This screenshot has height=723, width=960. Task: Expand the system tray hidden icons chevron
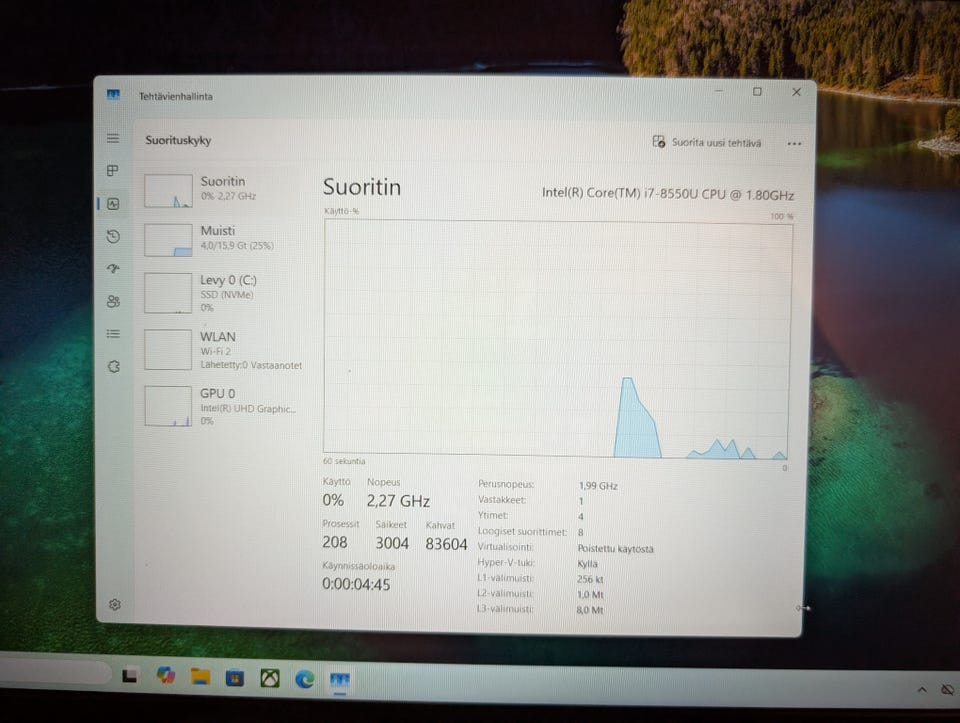pos(922,690)
